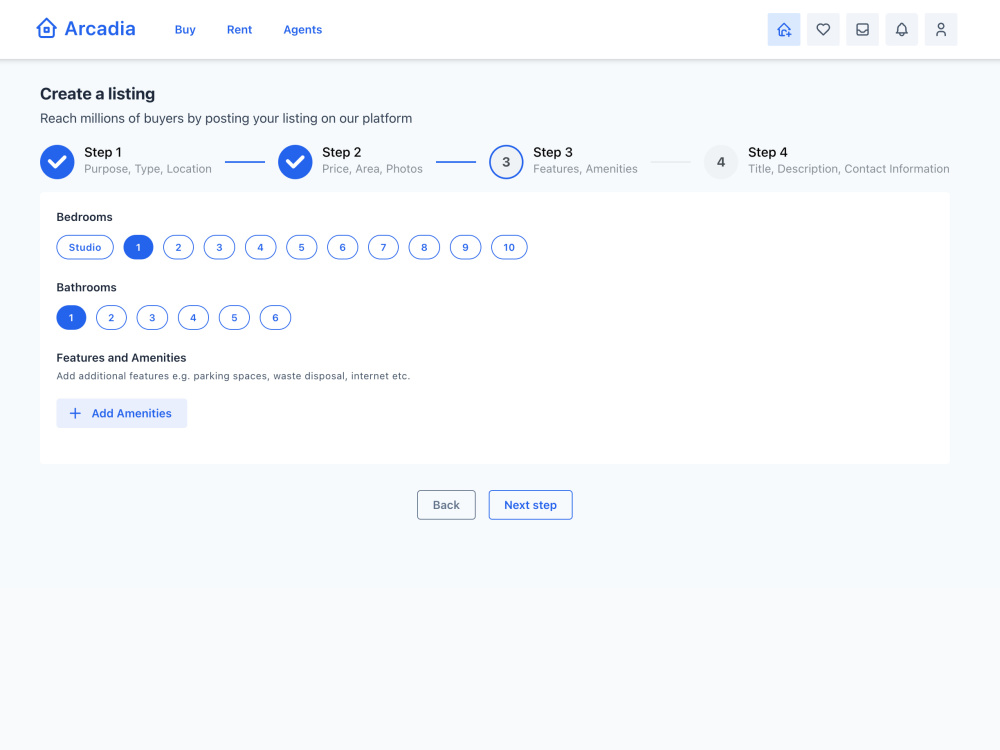This screenshot has width=1000, height=750.
Task: Select 2 bedrooms option
Action: click(x=179, y=247)
